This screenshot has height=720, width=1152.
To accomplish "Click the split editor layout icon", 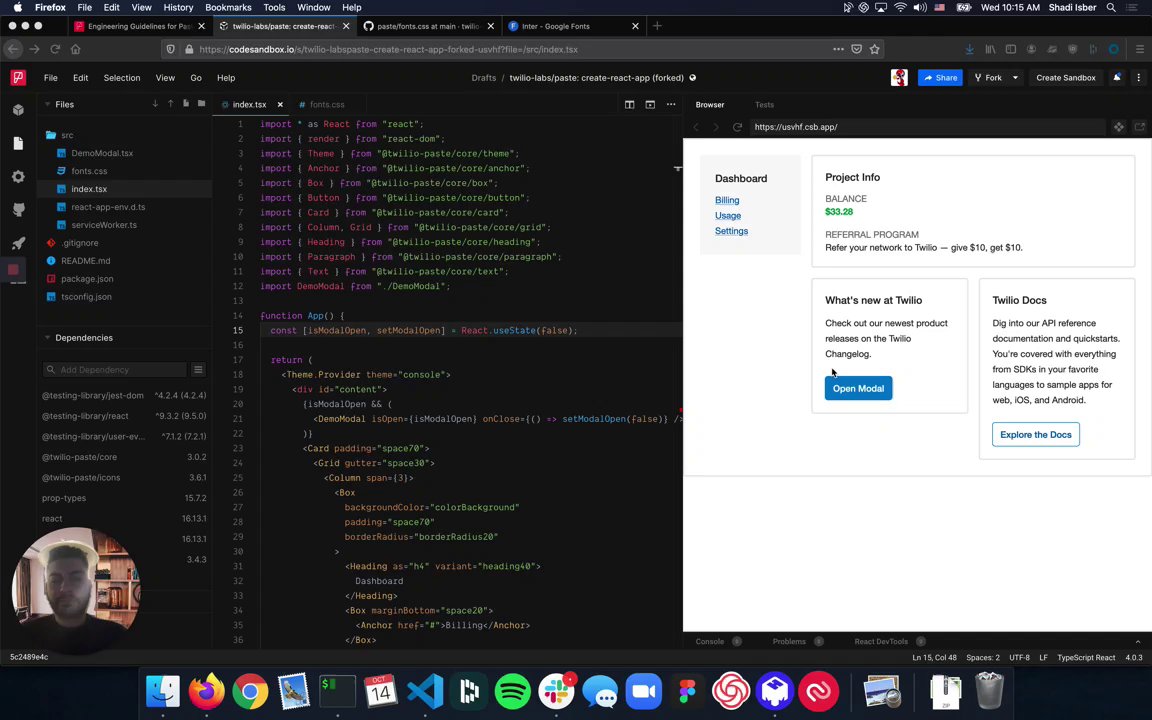I will click(630, 104).
